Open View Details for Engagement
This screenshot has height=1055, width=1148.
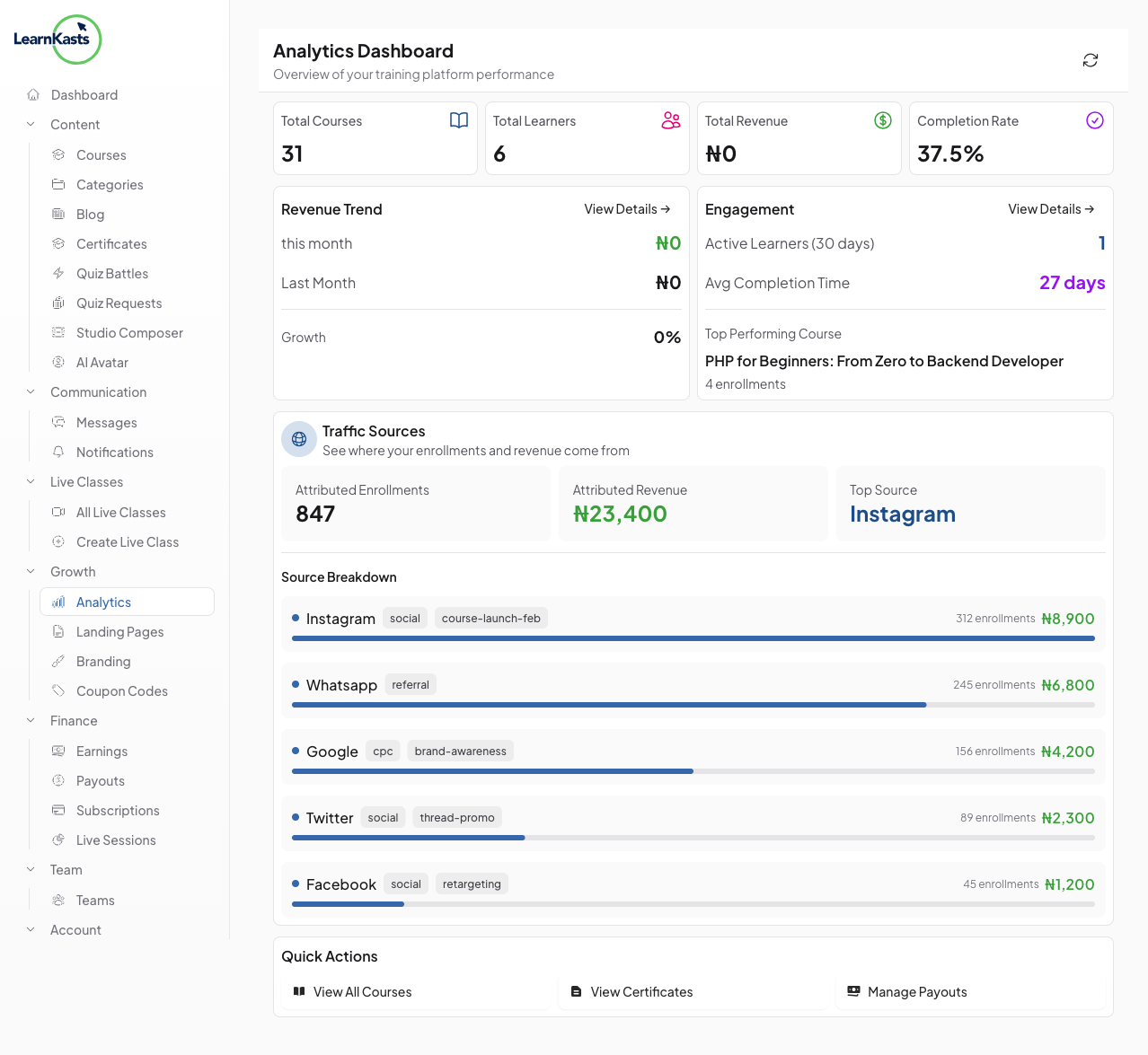[1051, 209]
